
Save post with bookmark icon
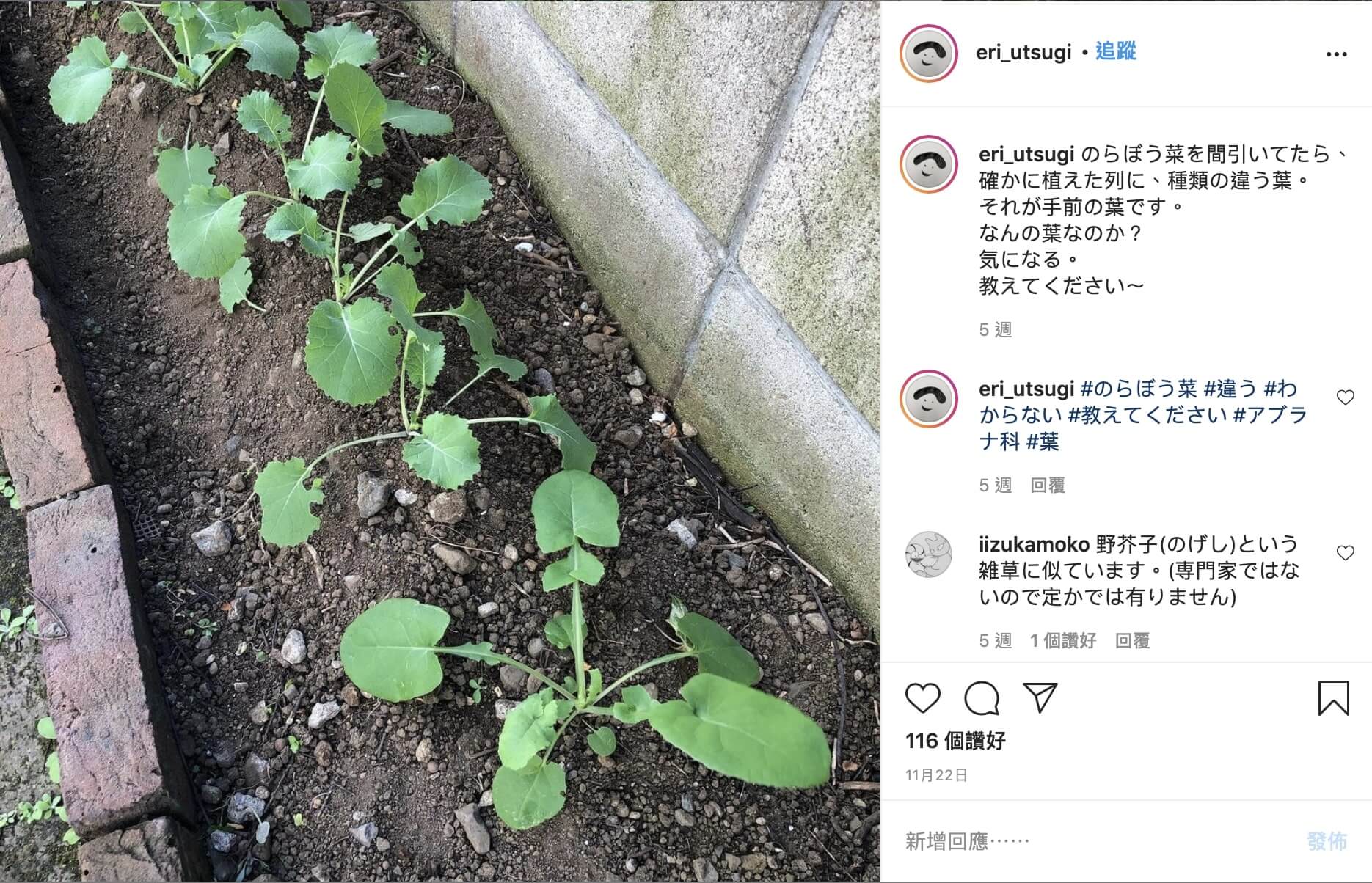pyautogui.click(x=1333, y=697)
